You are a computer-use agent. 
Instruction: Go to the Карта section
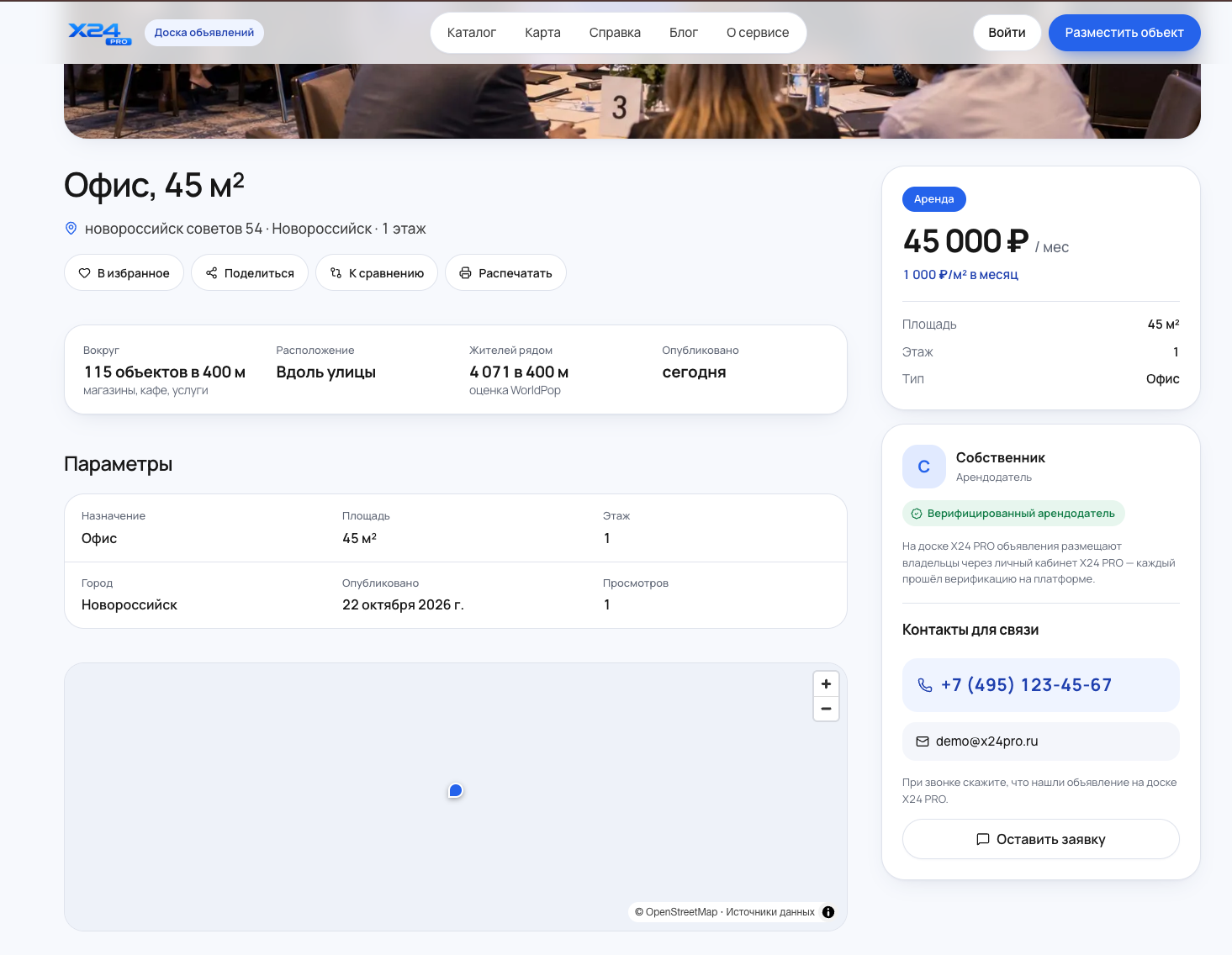(x=542, y=33)
